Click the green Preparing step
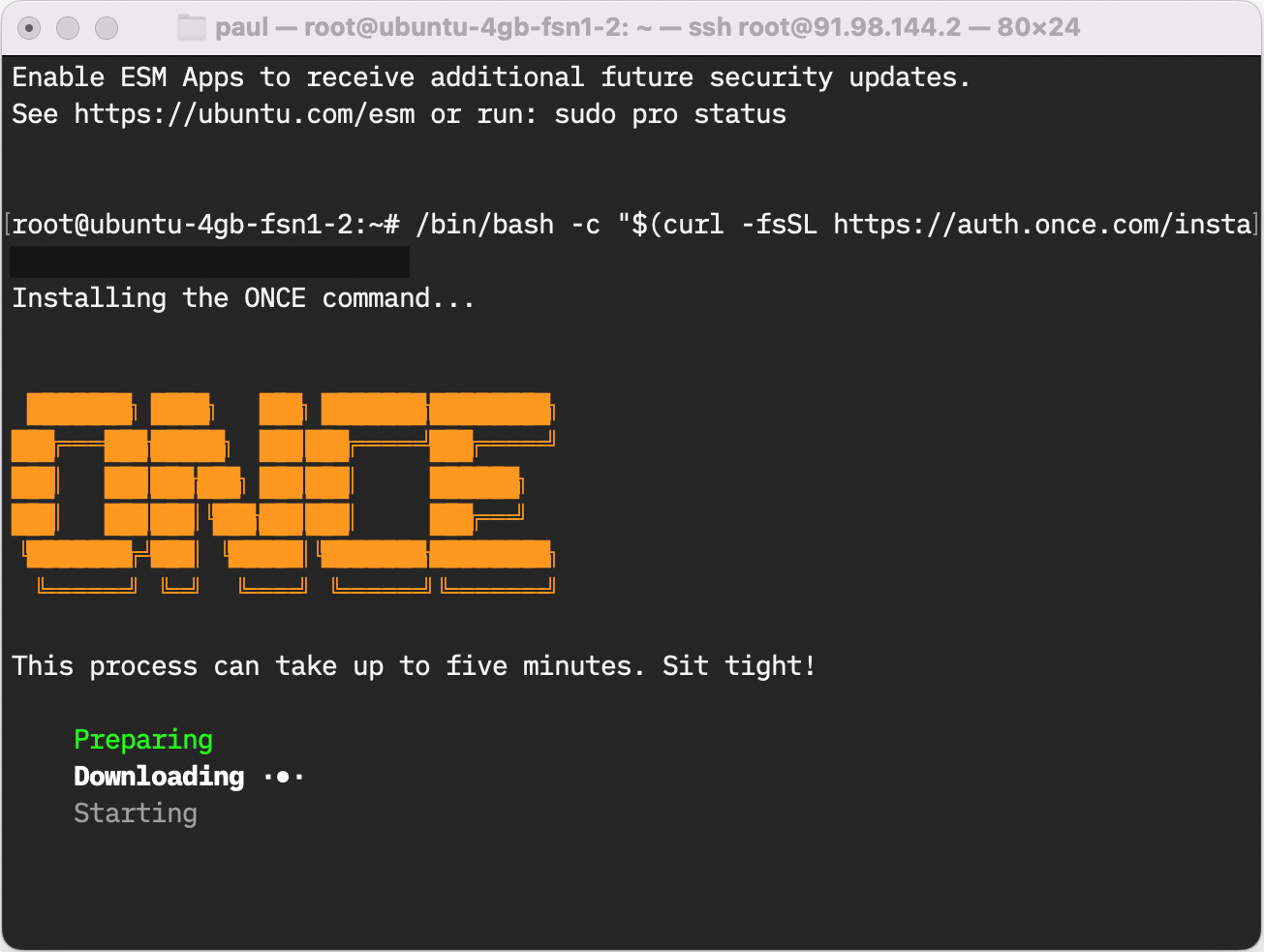 coord(143,740)
